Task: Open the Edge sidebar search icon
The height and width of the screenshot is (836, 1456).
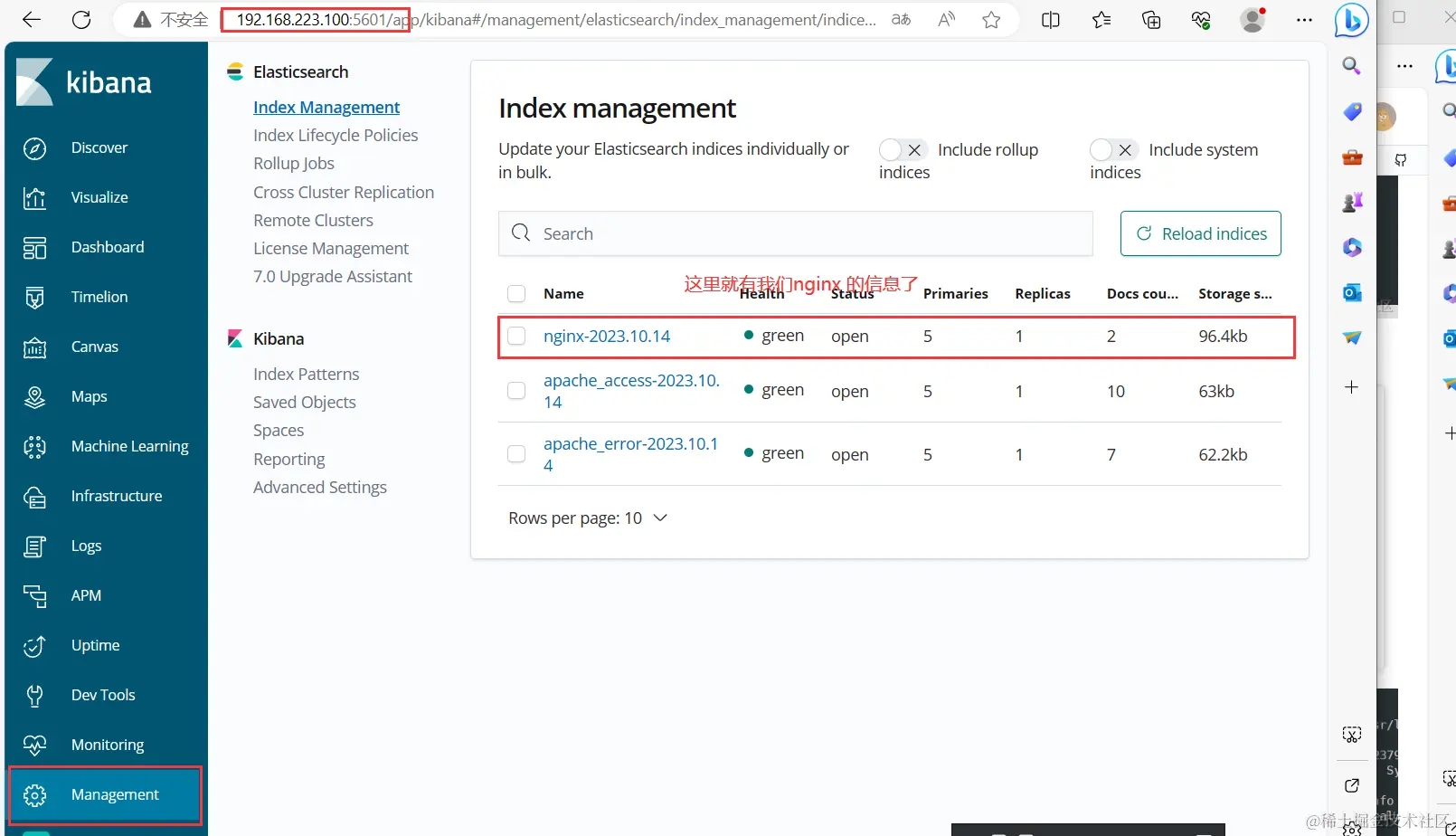Action: point(1351,65)
